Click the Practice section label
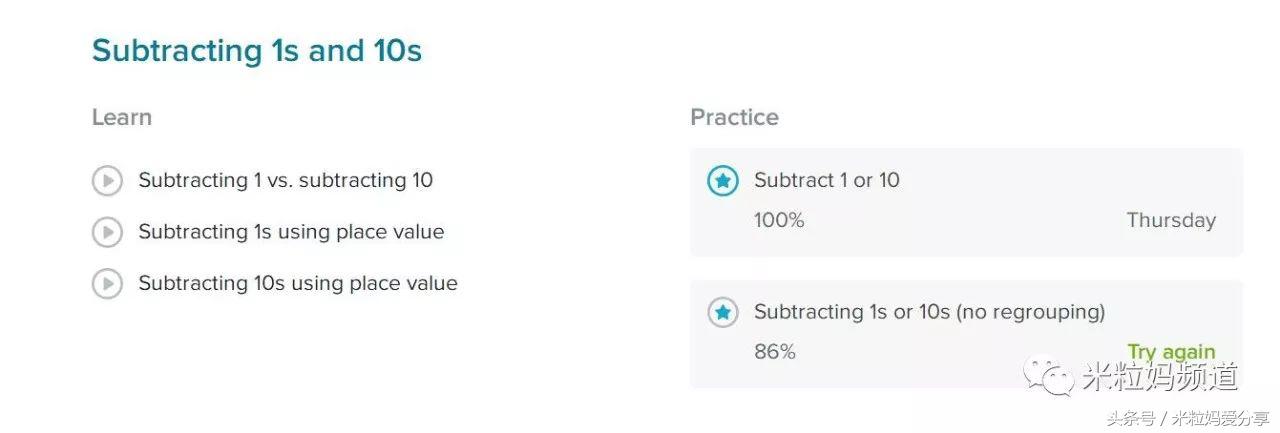Screen dimensions: 1280x433 click(x=734, y=117)
